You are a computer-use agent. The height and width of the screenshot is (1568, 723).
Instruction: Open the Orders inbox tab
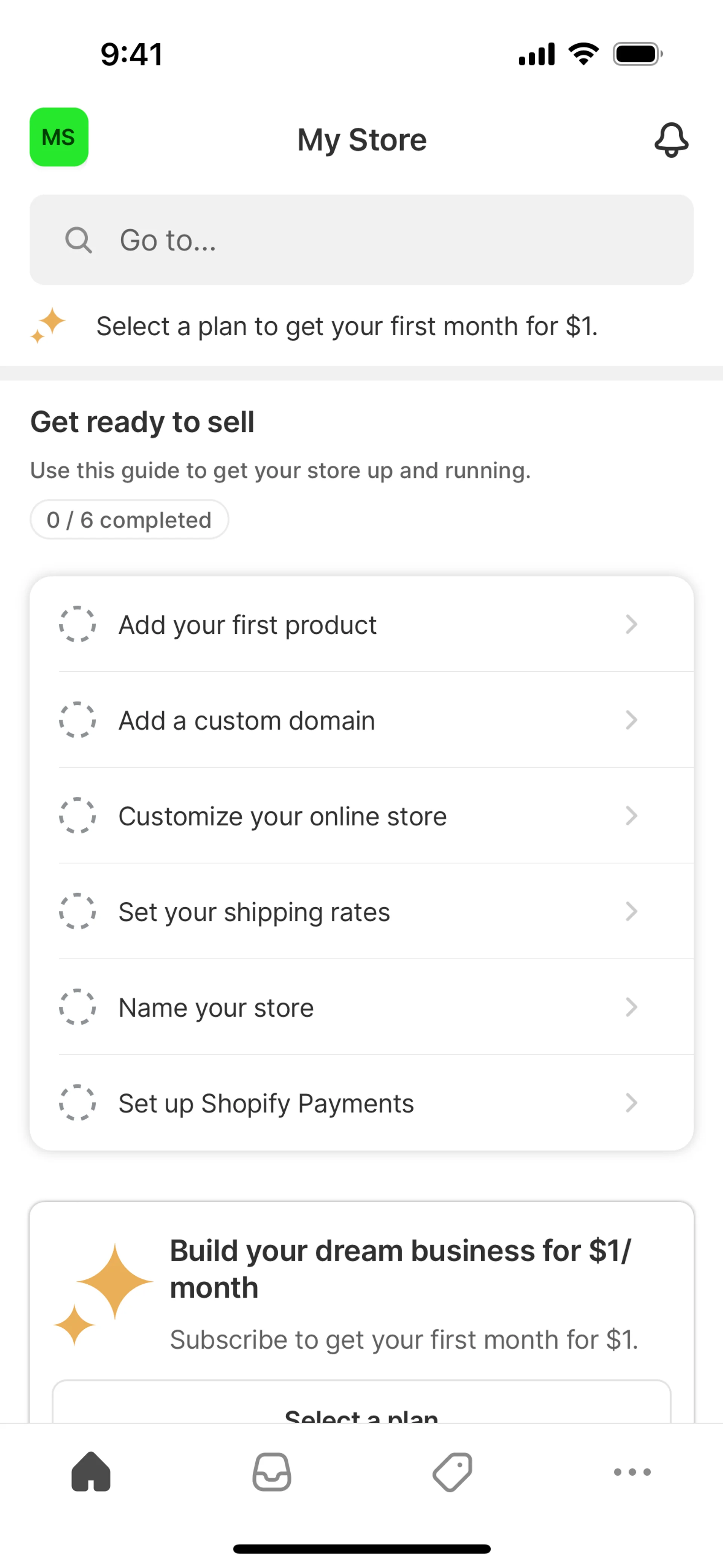pos(272,1472)
